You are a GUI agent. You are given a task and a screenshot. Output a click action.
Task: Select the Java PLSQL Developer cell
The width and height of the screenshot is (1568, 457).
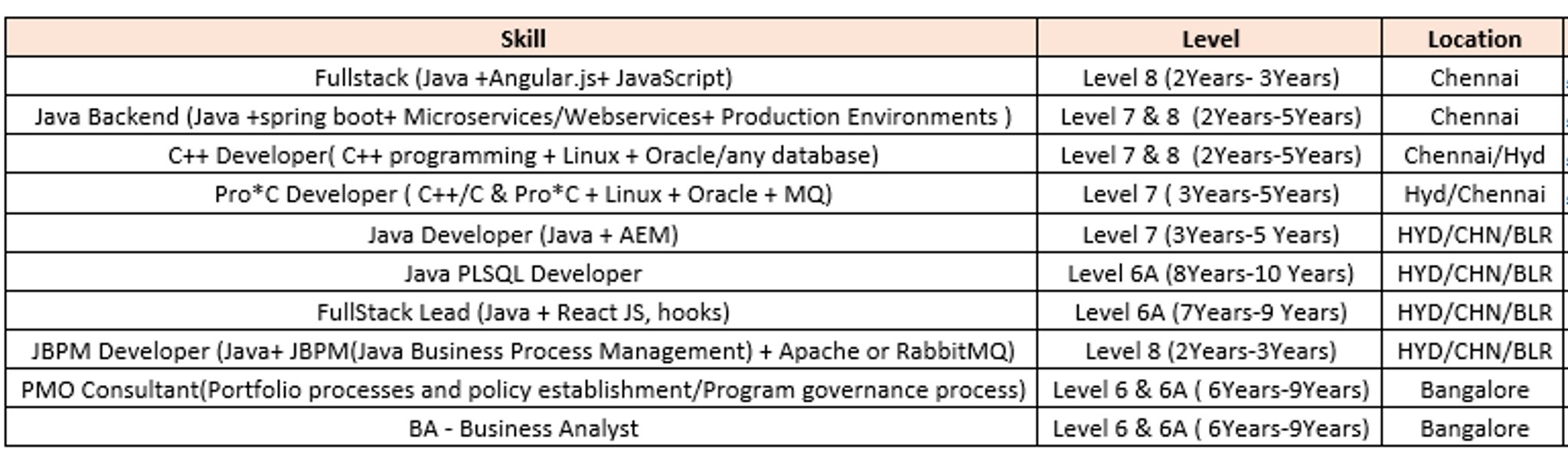[x=522, y=273]
